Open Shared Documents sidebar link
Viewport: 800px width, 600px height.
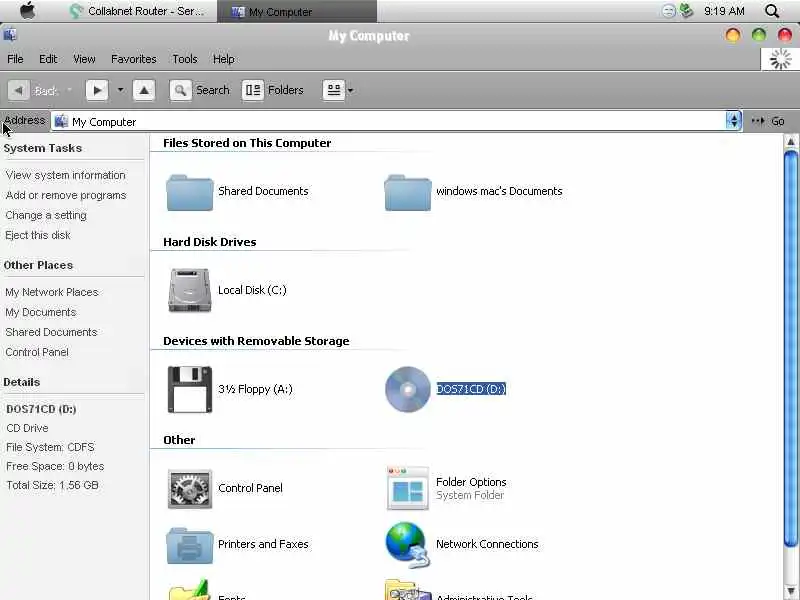(51, 332)
